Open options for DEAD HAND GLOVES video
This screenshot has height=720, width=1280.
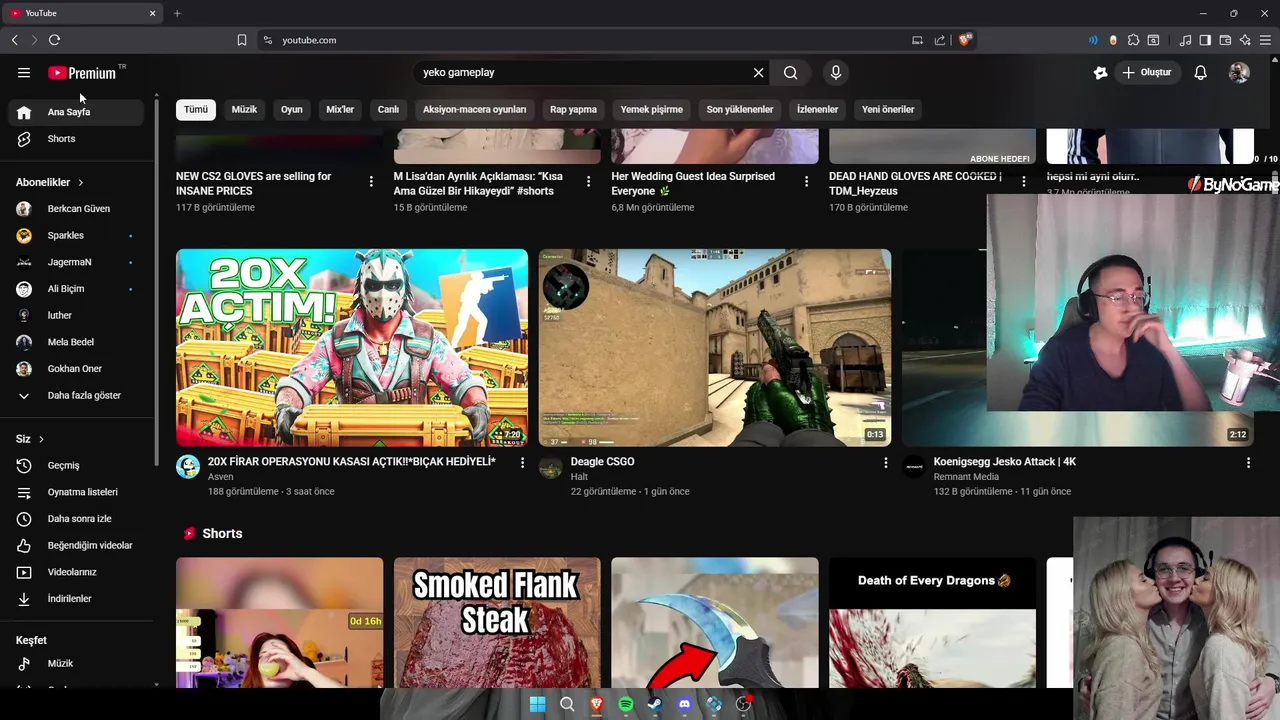[1023, 181]
